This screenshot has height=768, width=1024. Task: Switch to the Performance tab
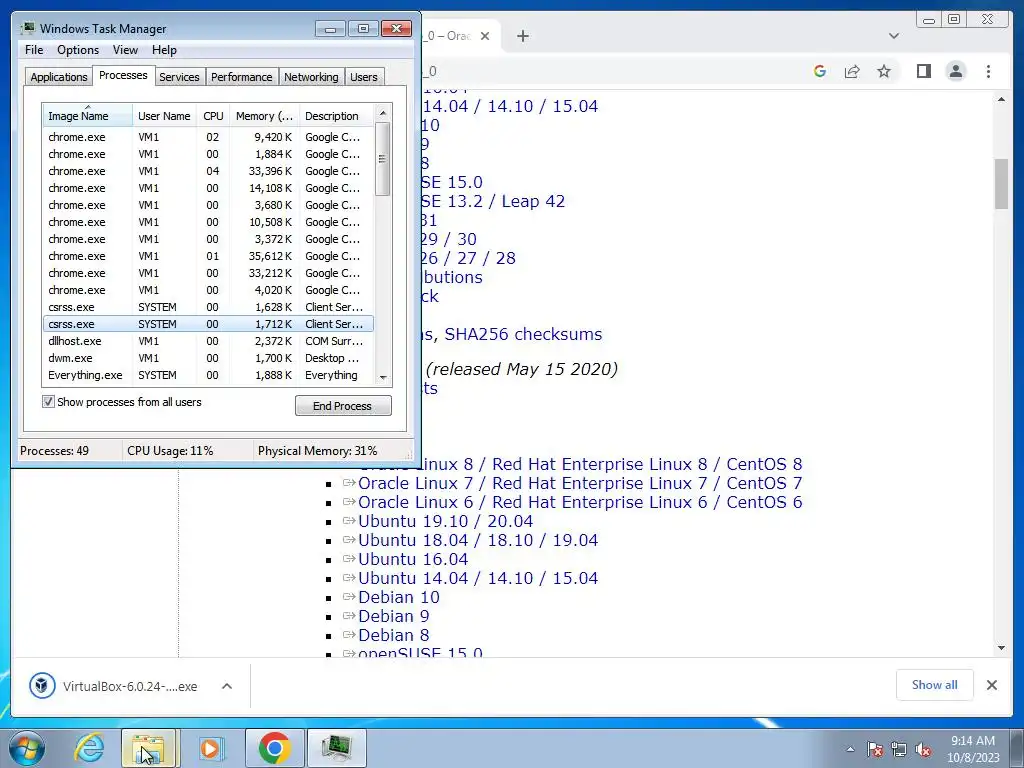(241, 76)
